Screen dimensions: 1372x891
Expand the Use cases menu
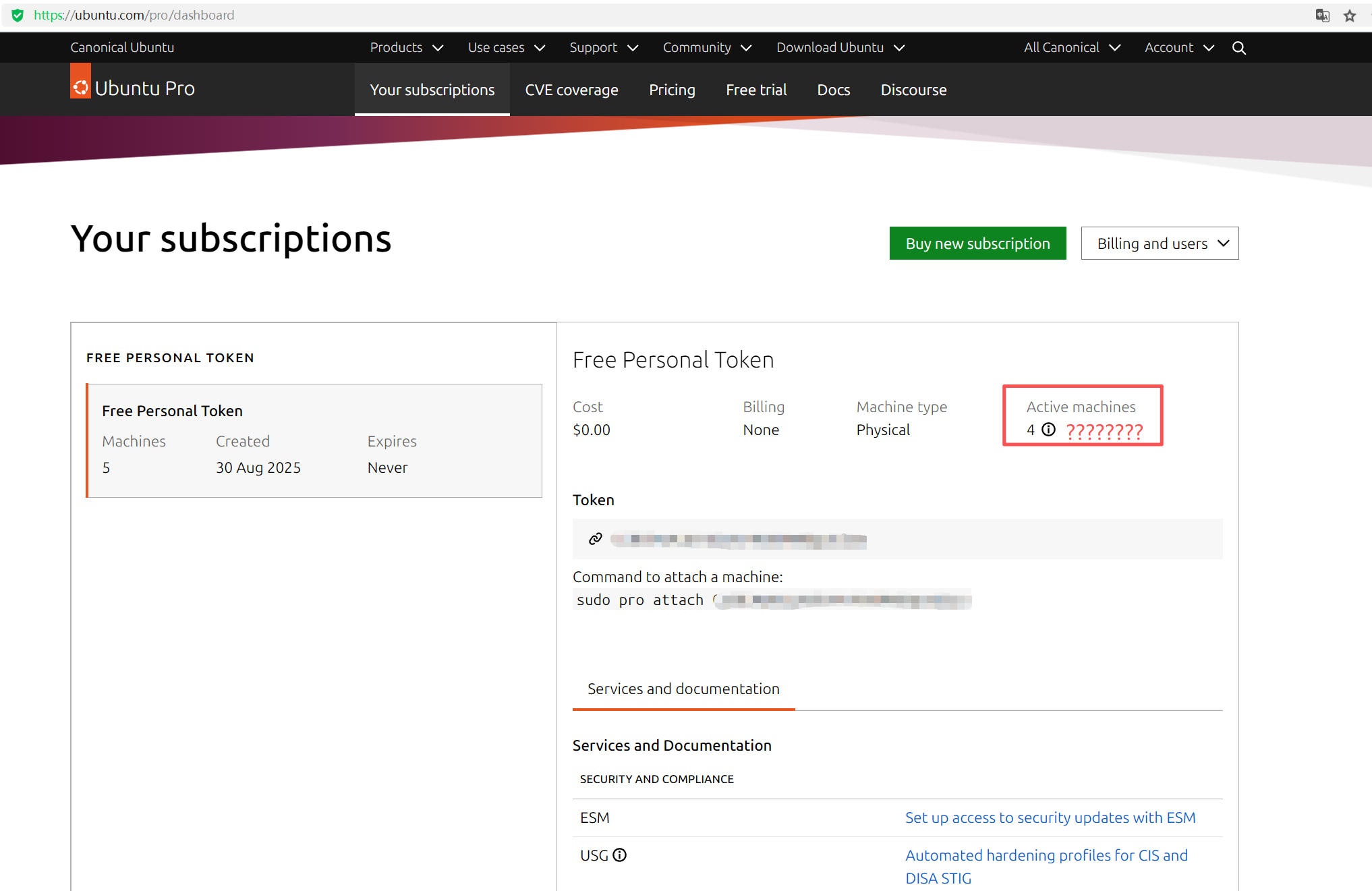point(507,48)
